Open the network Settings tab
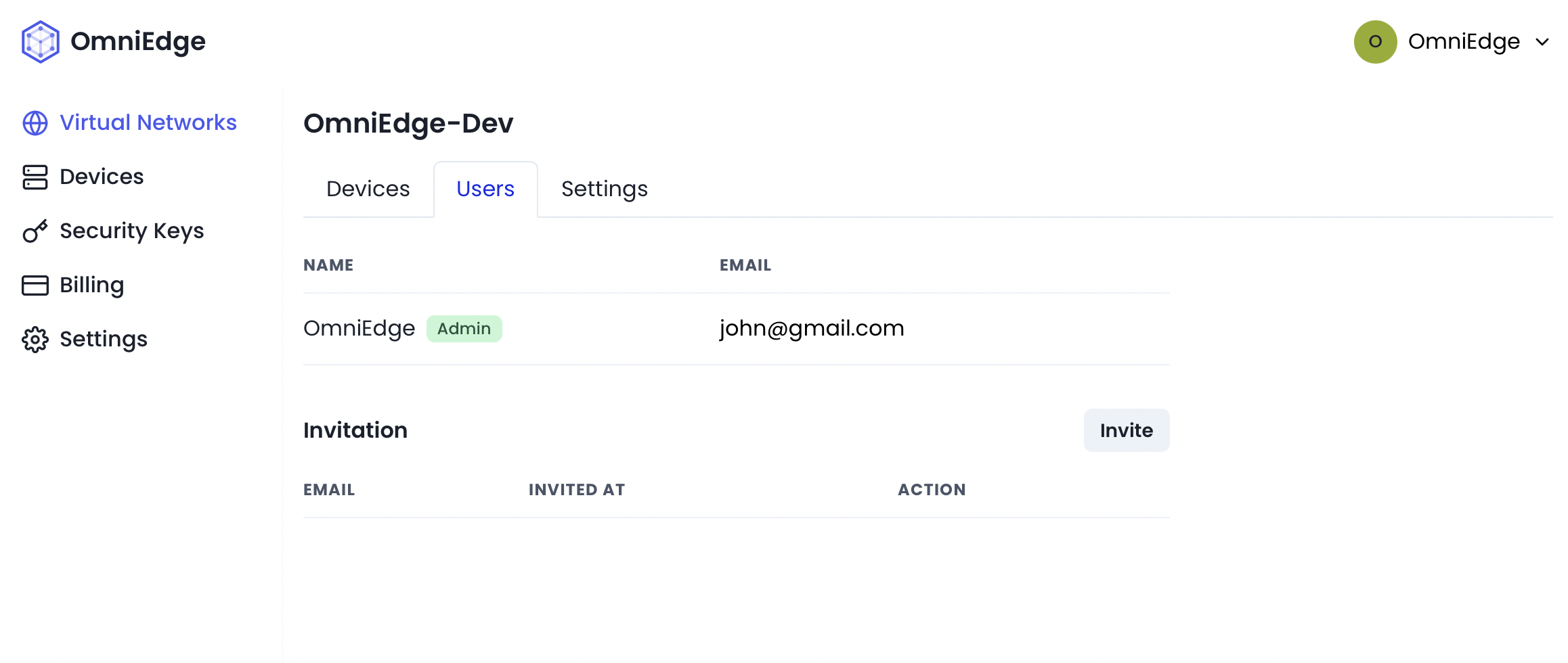The width and height of the screenshot is (1568, 663). click(604, 189)
